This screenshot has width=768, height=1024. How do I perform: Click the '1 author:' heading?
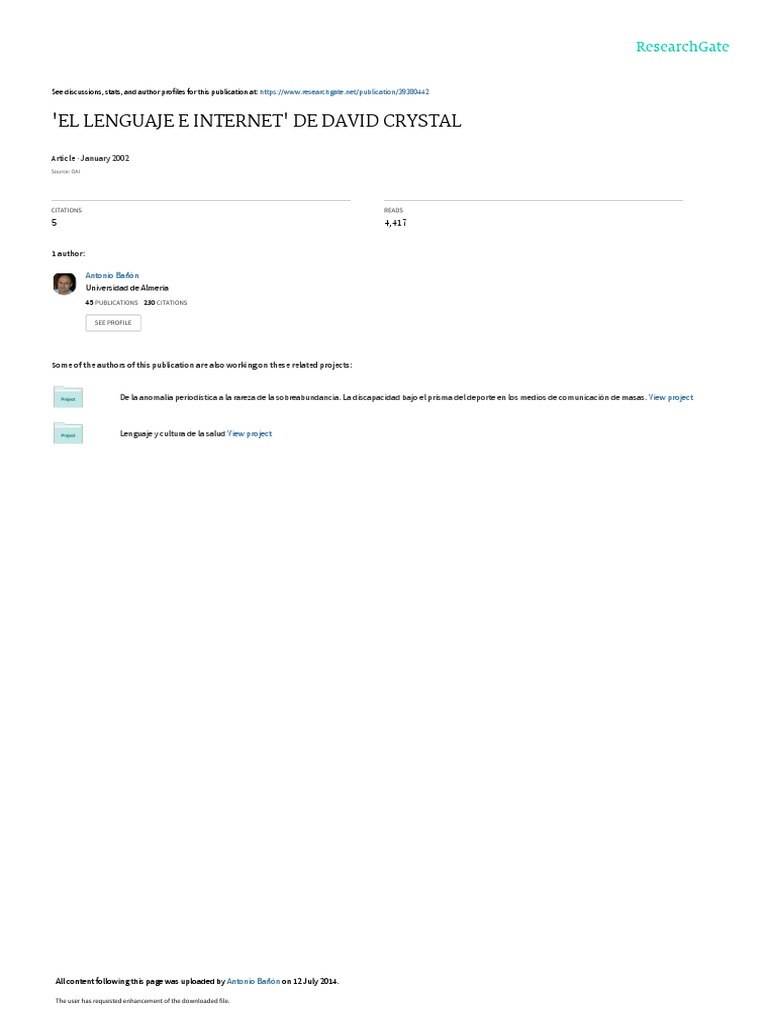(x=68, y=253)
